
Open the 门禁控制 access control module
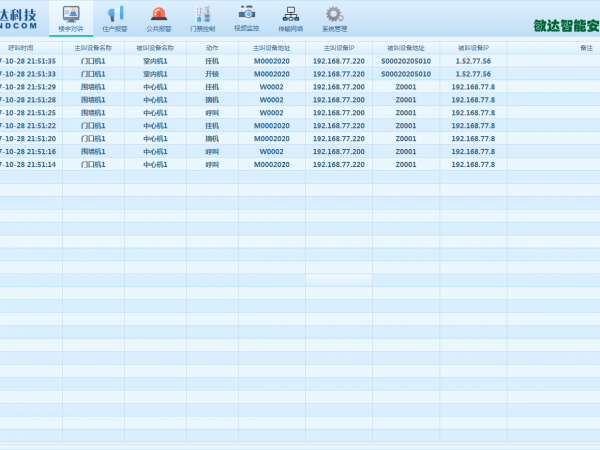(x=202, y=18)
